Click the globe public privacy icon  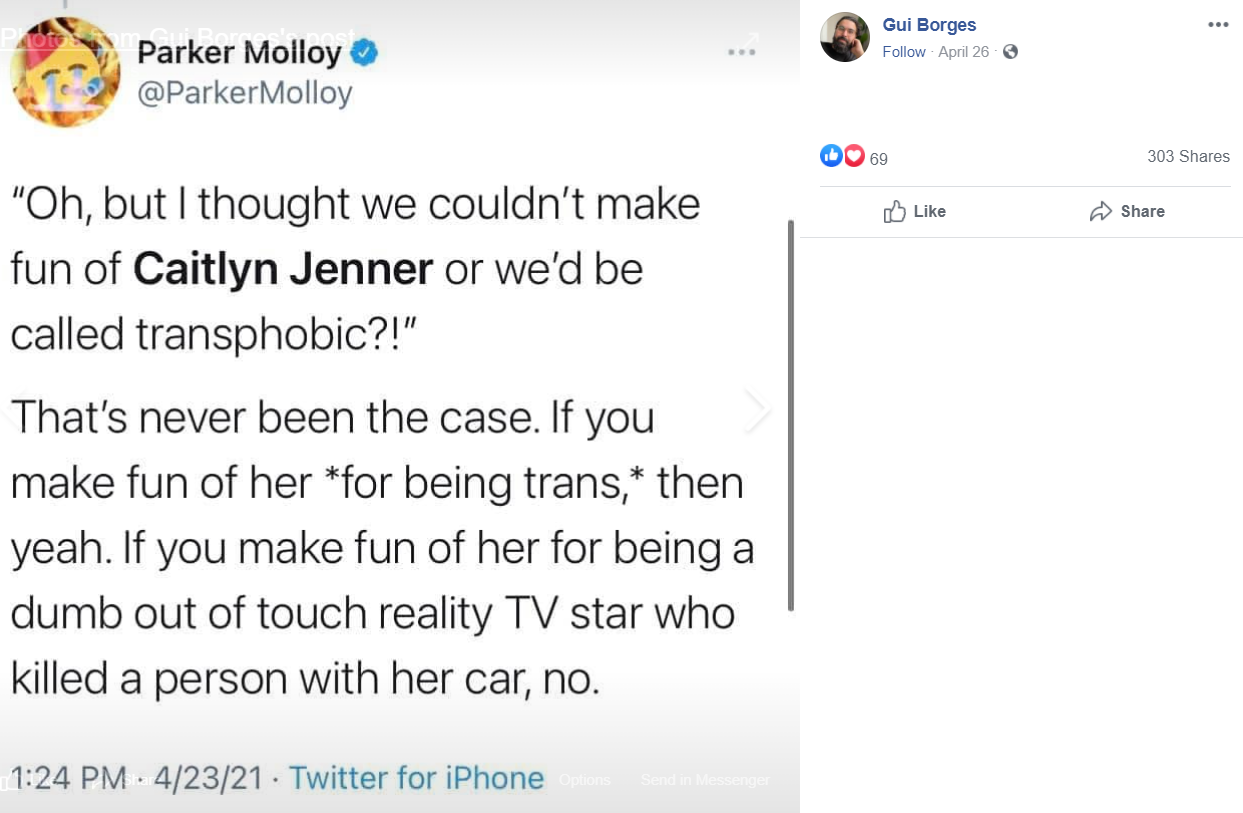1010,52
